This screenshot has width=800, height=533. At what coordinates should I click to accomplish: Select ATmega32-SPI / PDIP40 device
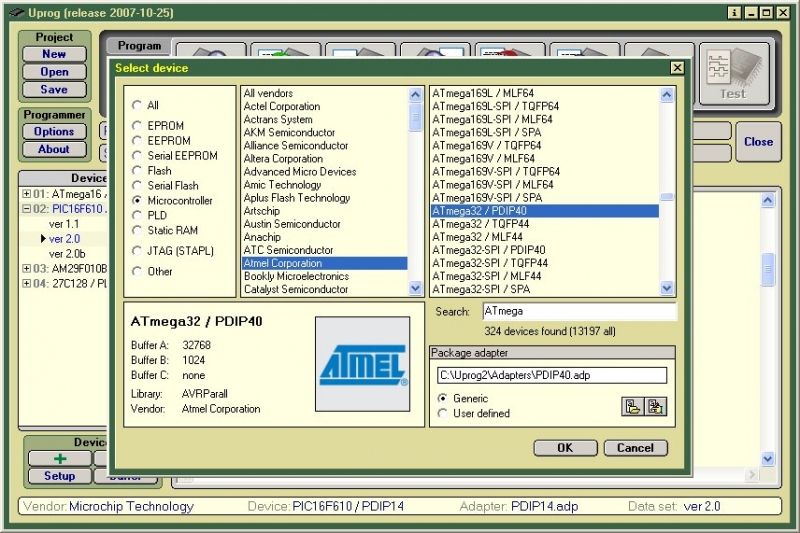pos(545,250)
